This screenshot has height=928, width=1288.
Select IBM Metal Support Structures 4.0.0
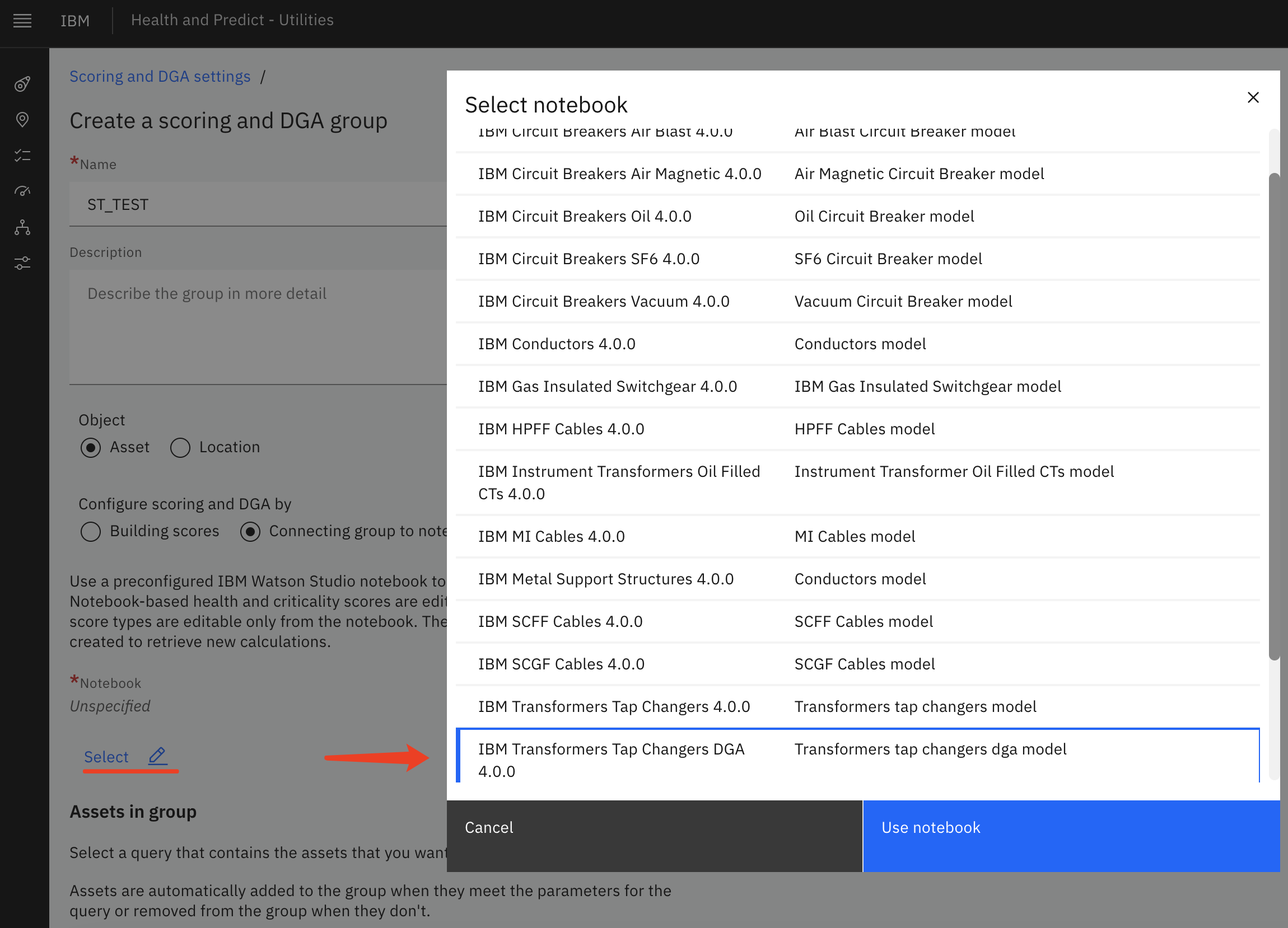(857, 579)
